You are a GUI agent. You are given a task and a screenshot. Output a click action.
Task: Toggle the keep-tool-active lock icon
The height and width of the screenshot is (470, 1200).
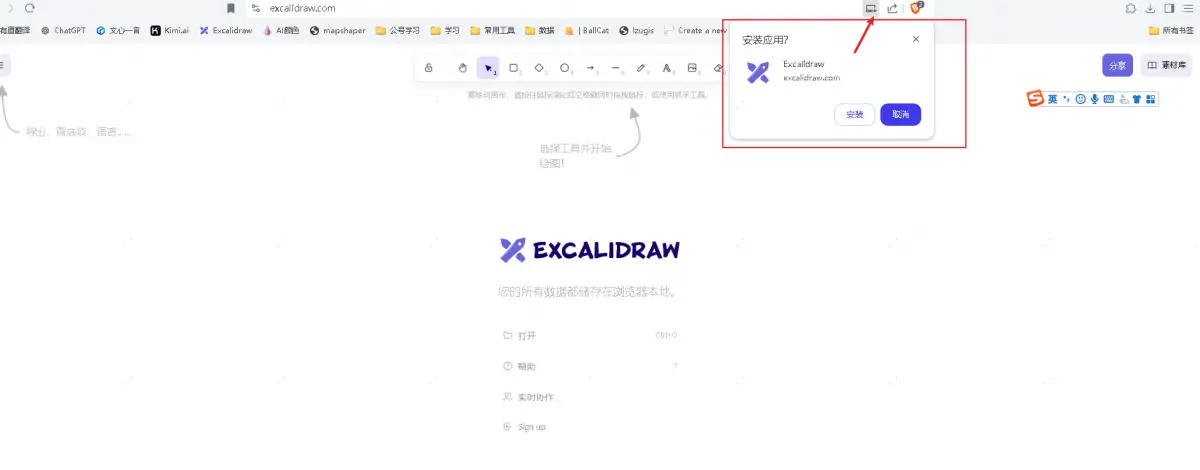point(428,68)
